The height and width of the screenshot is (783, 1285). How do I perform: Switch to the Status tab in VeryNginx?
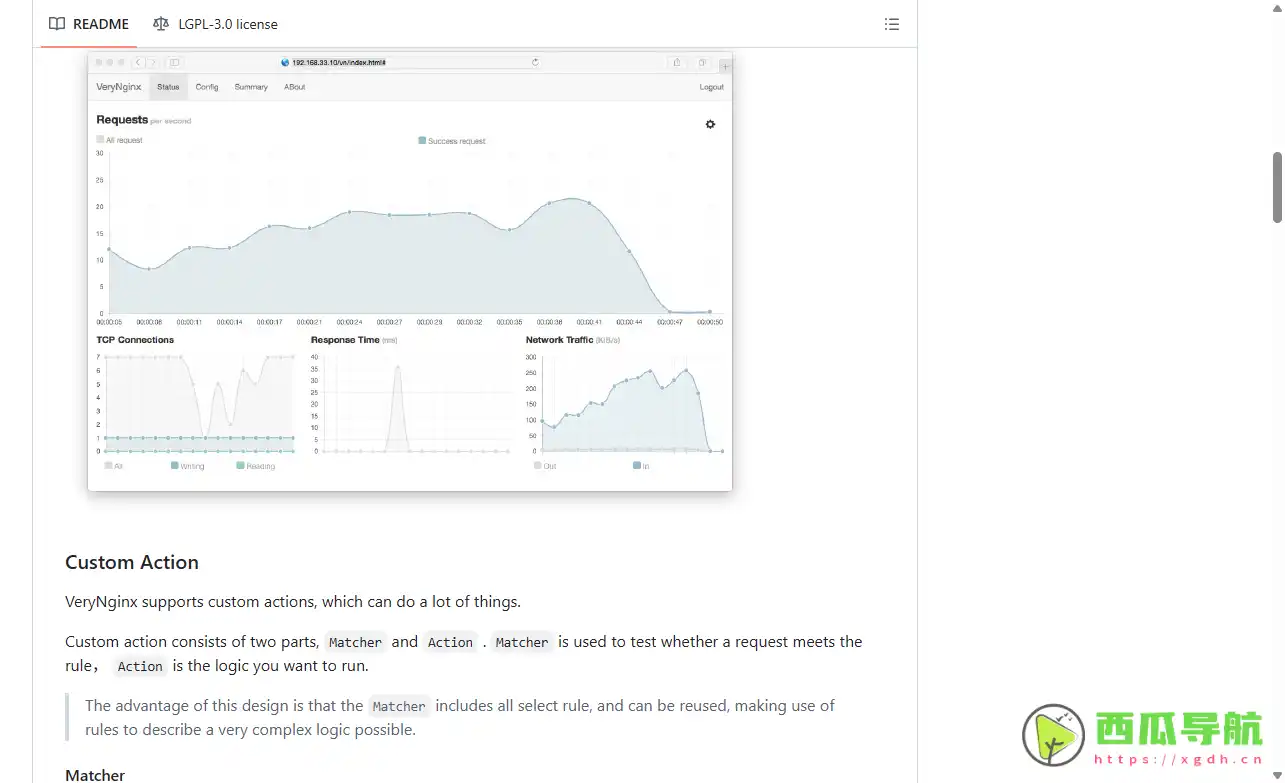coord(167,87)
